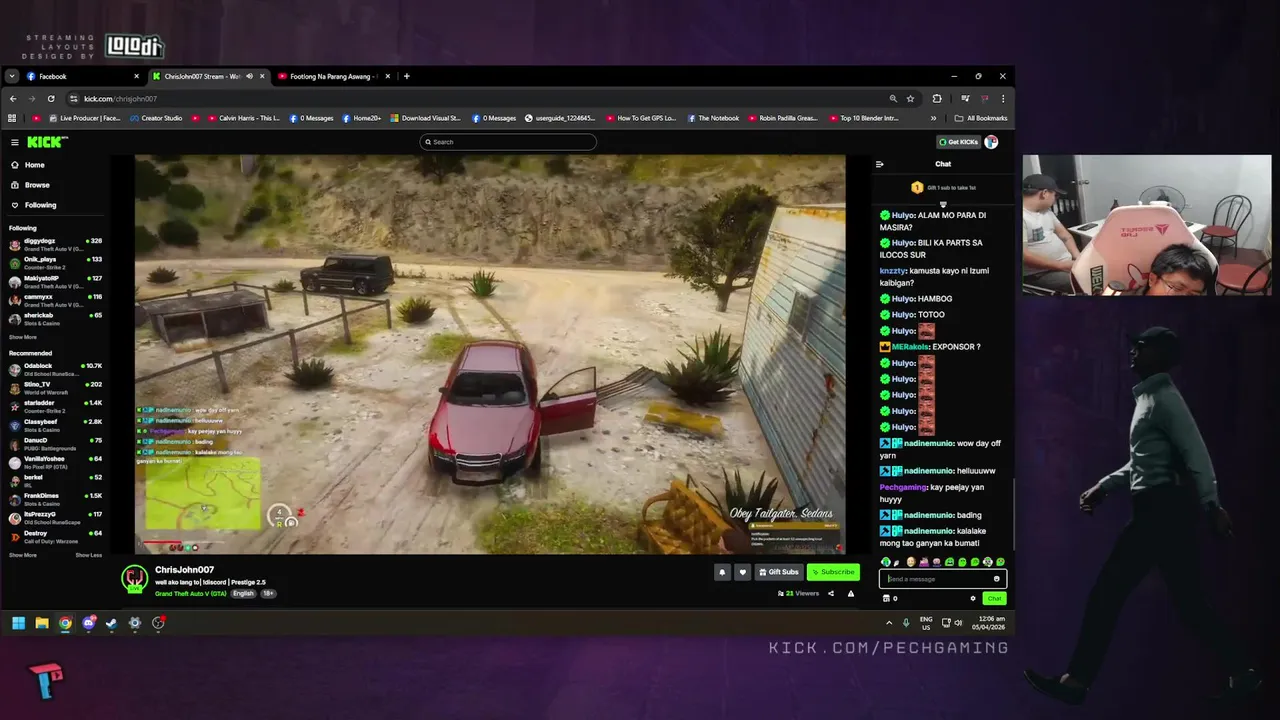Click the Gift Subs button
The width and height of the screenshot is (1280, 720).
point(779,572)
